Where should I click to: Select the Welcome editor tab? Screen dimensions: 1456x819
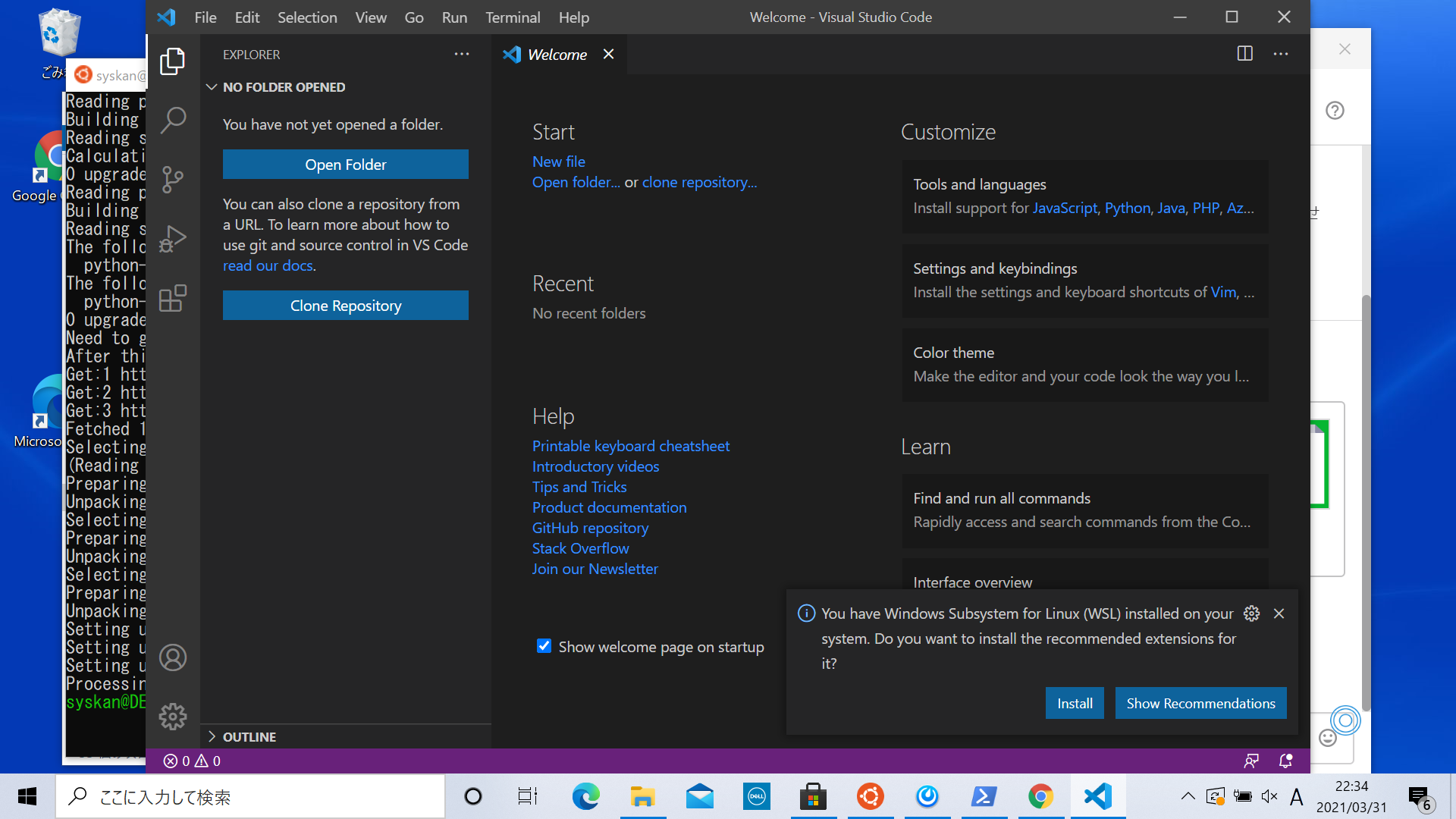(557, 55)
